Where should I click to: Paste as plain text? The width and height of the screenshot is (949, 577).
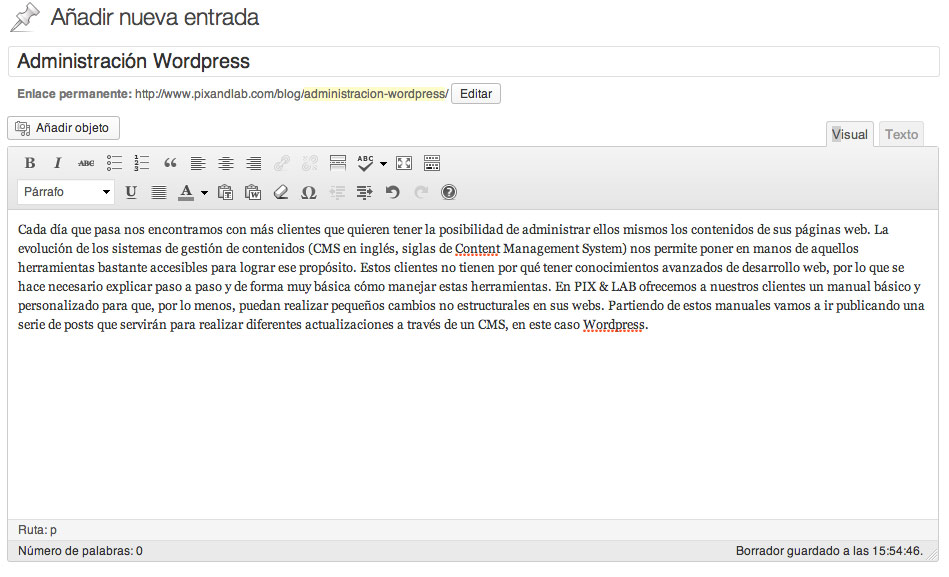pyautogui.click(x=225, y=193)
